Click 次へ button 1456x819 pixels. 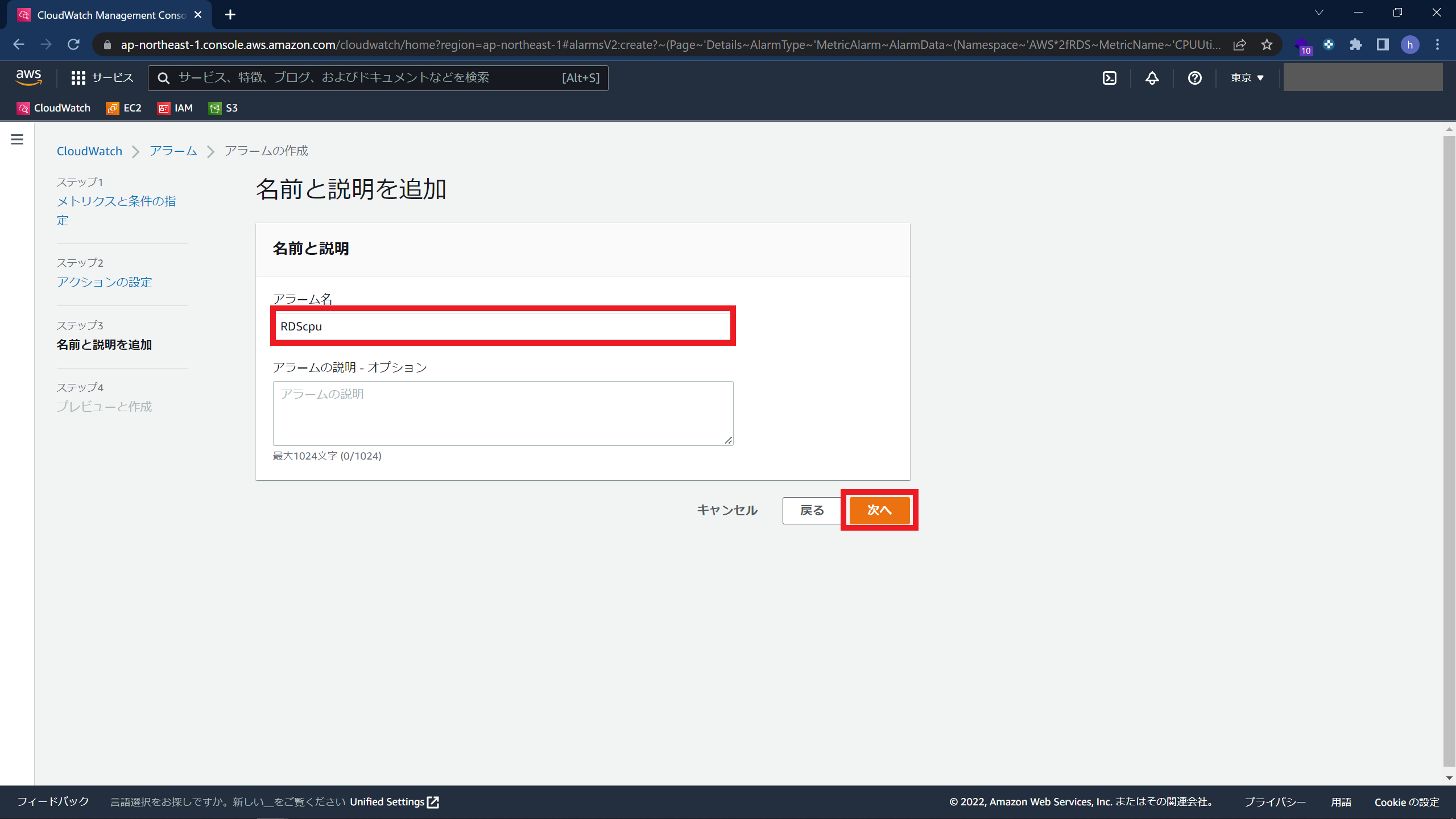(879, 510)
